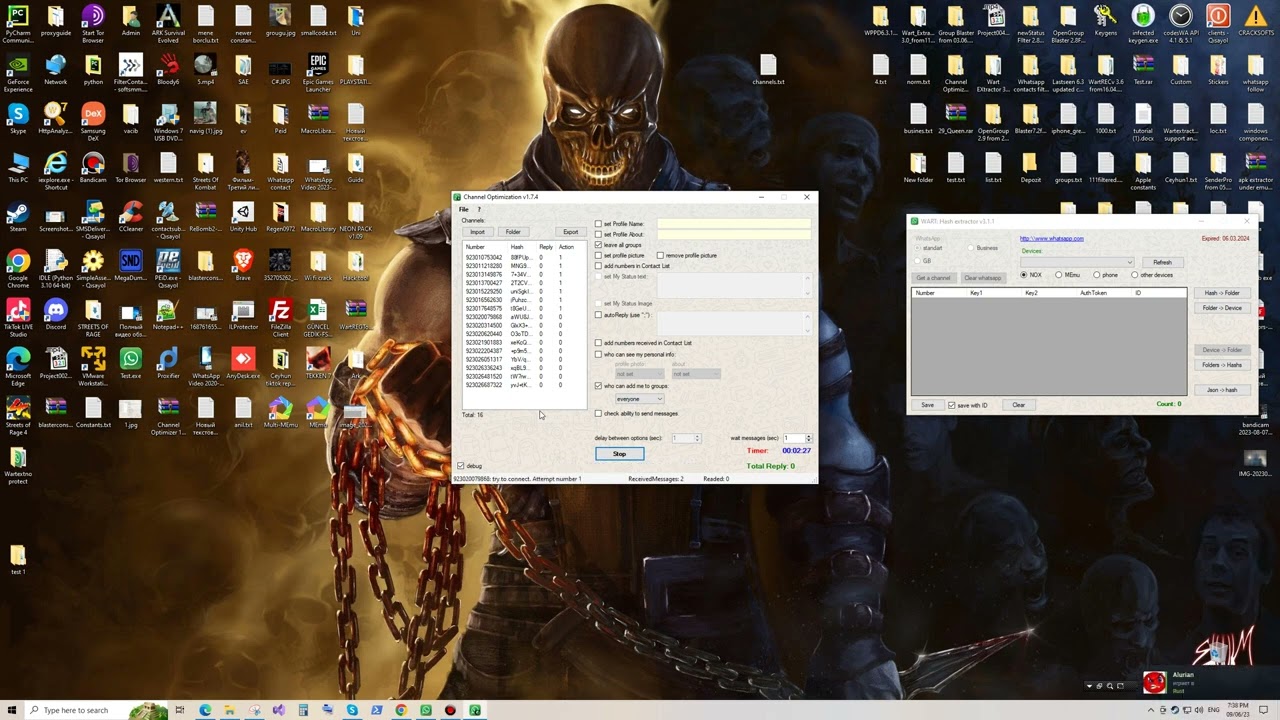The image size is (1280, 720).
Task: Launch FileZilla Client desktop shortcut
Action: coord(280,317)
